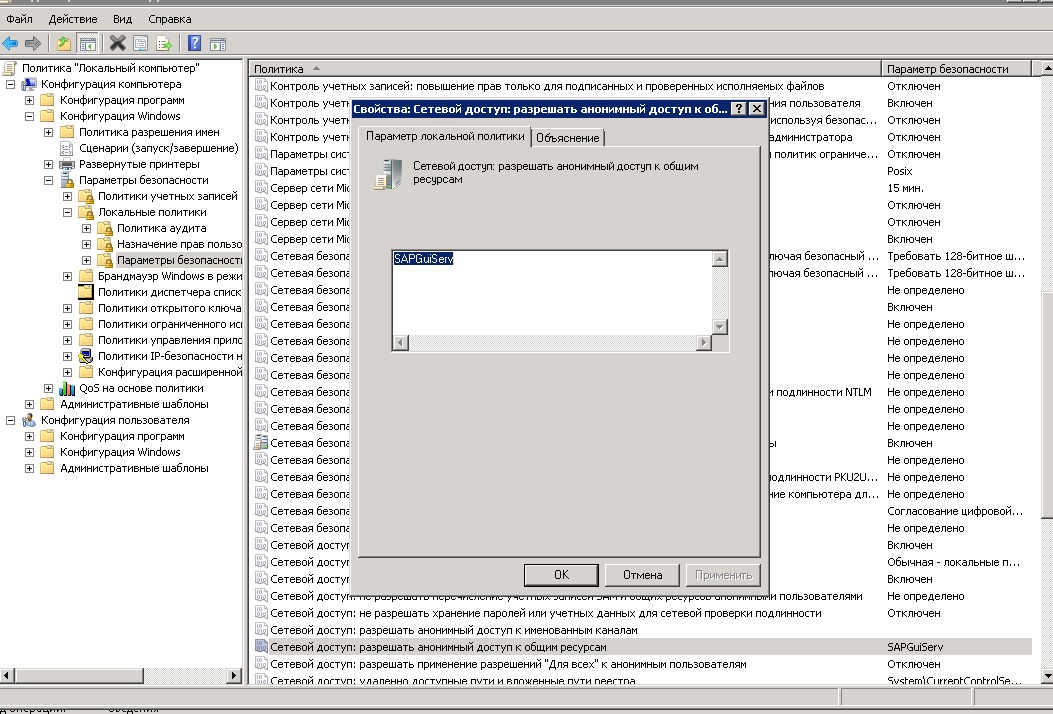Viewport: 1053px width, 714px height.
Task: Expand the Политика аудита node
Action: pos(87,228)
